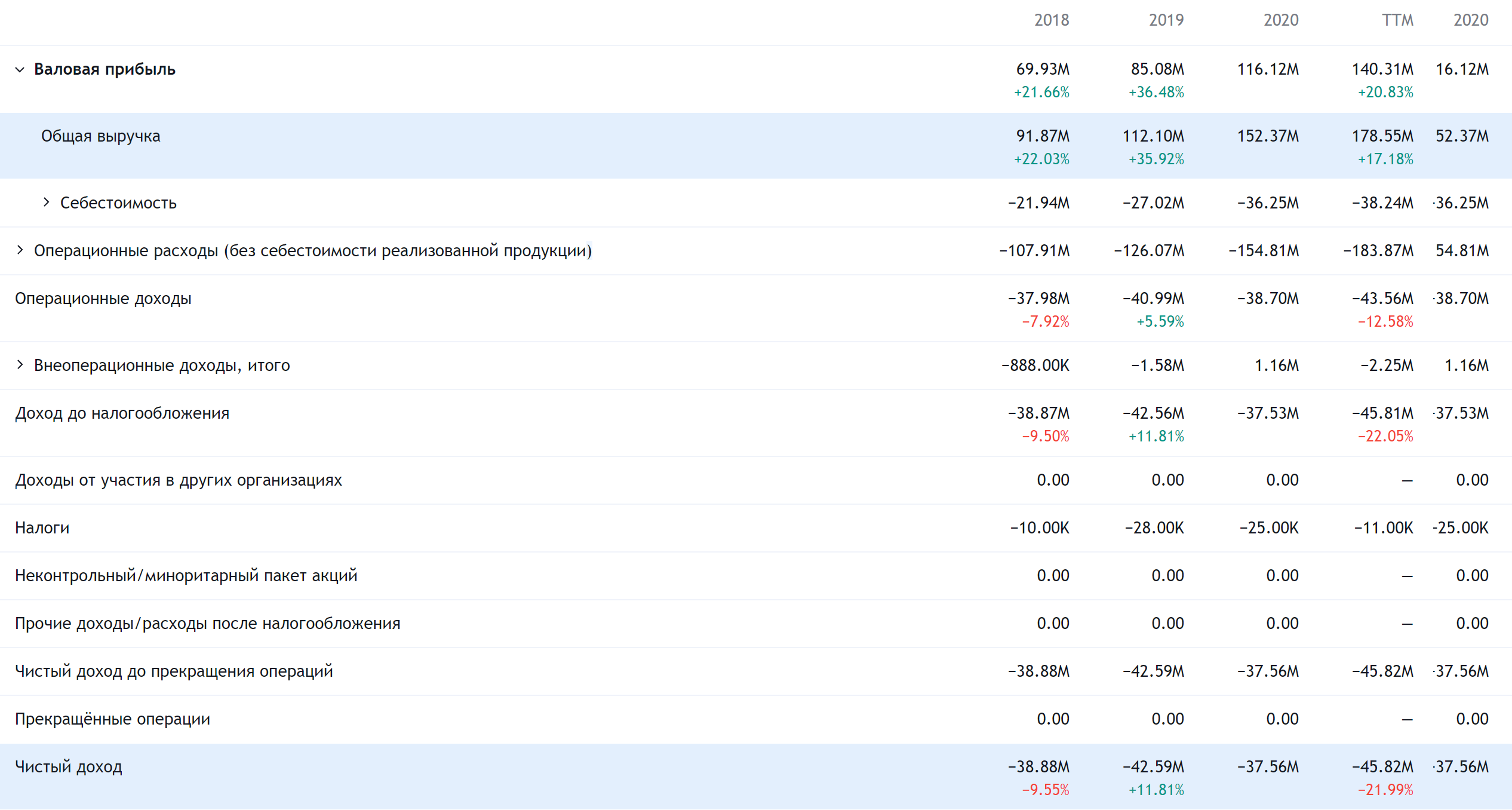Image resolution: width=1512 pixels, height=810 pixels.
Task: Click Чистый доход до прекращения операций
Action: tap(174, 671)
